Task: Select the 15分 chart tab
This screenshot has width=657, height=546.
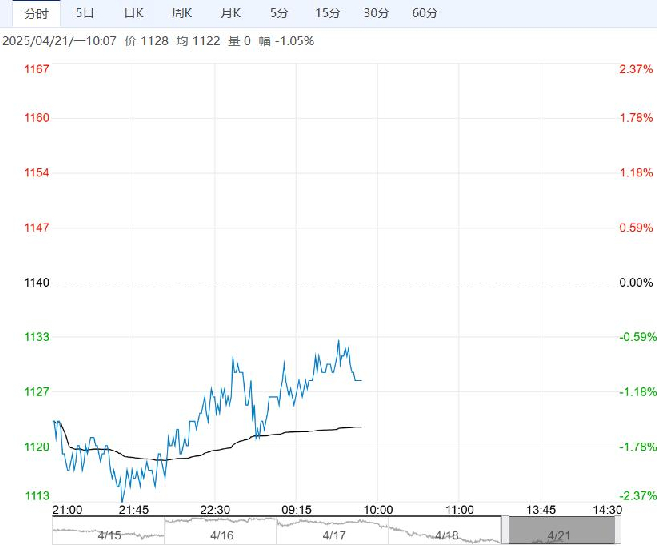Action: (x=327, y=13)
